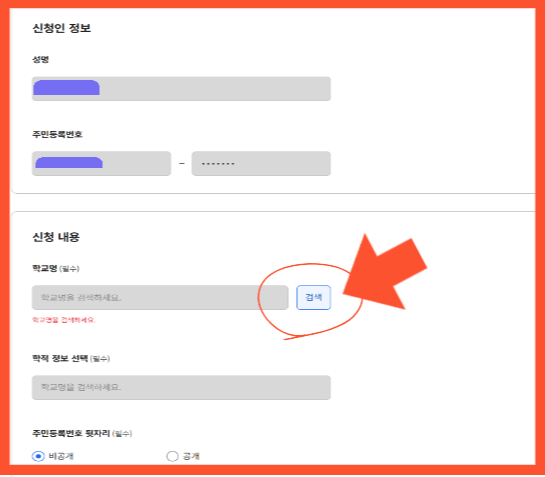Select the 공개 radio button
The height and width of the screenshot is (477, 545).
coord(172,456)
